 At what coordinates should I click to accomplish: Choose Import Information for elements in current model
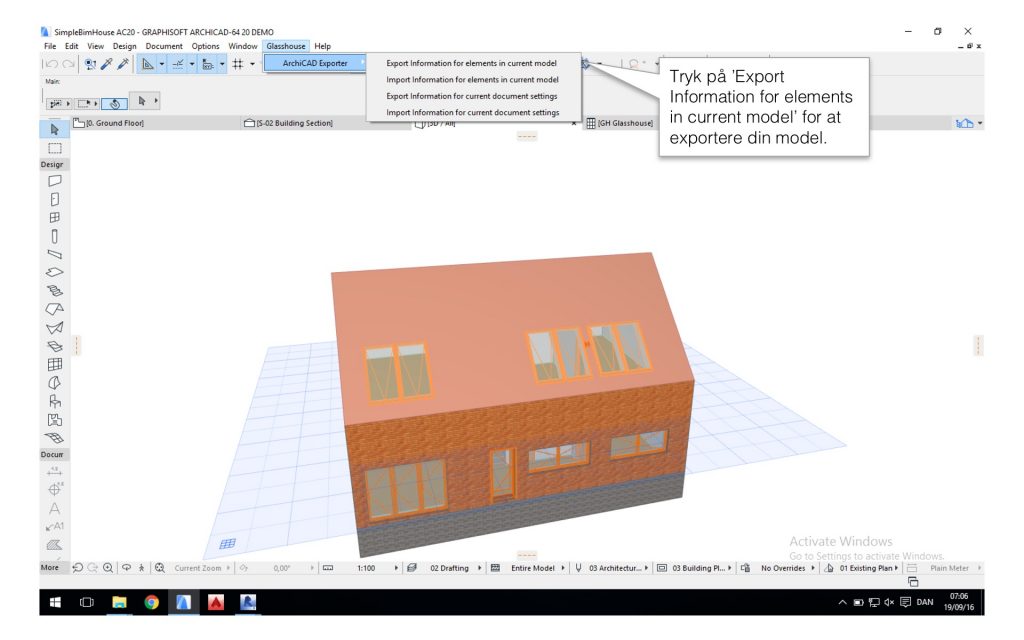[472, 80]
